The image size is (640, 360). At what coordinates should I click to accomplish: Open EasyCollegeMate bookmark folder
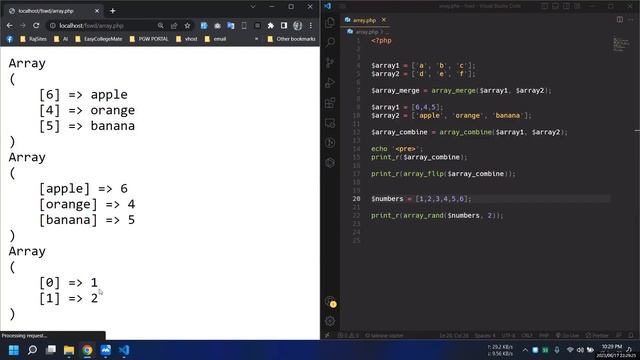pyautogui.click(x=98, y=39)
